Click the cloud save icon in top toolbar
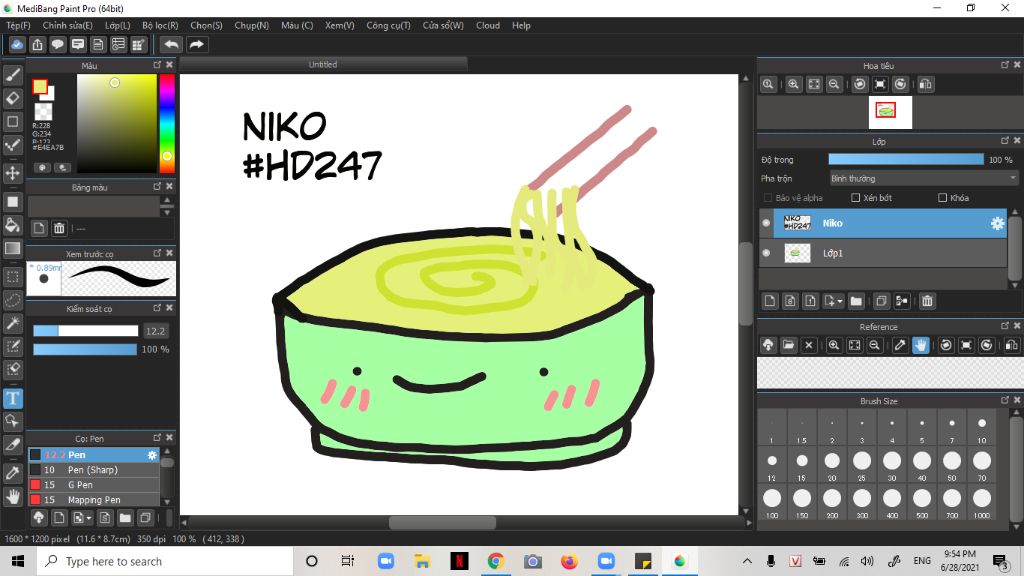Viewport: 1024px width, 576px height. (x=17, y=44)
